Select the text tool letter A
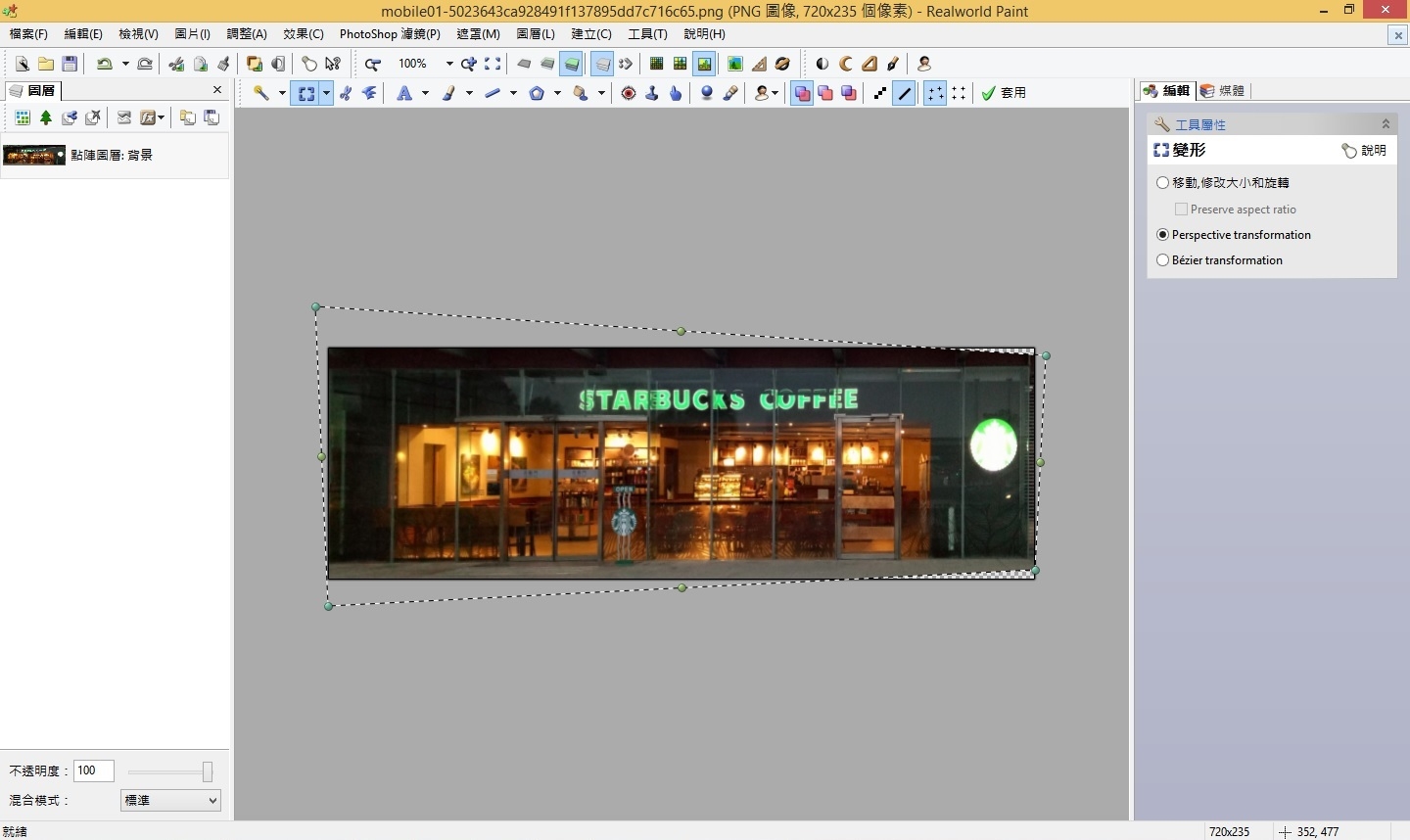 [403, 93]
